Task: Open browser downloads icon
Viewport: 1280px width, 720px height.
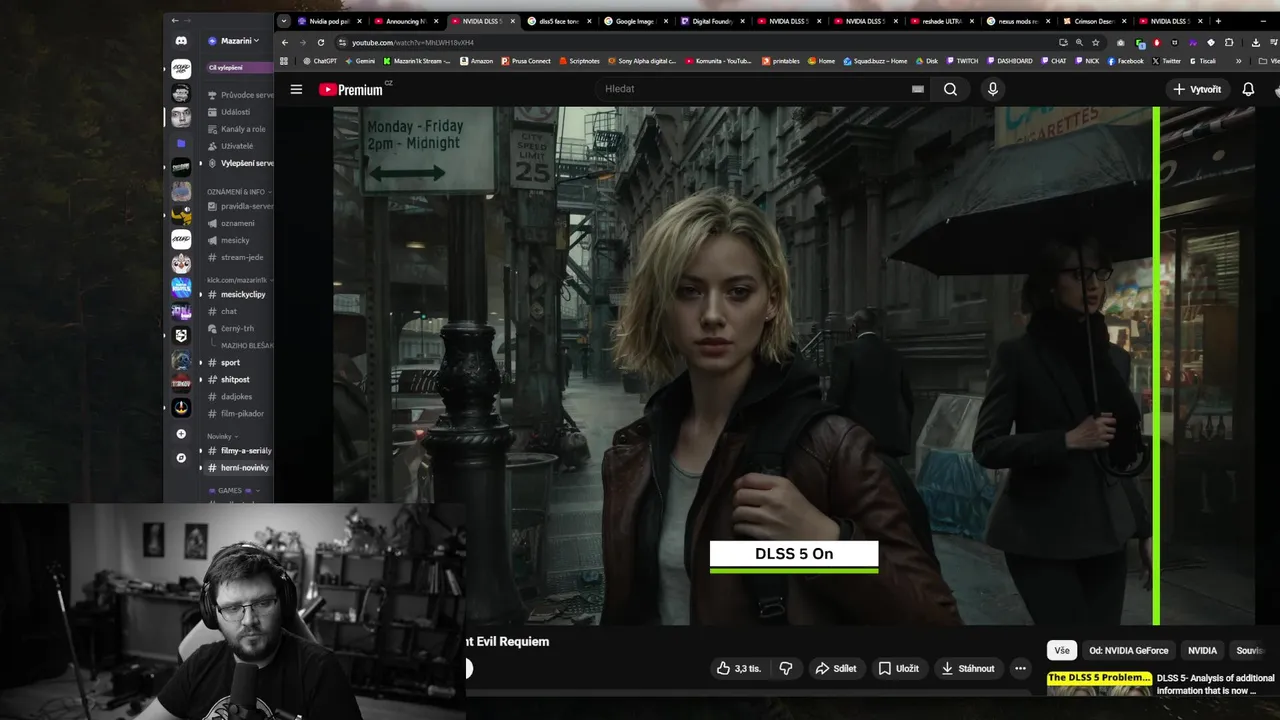Action: [1256, 42]
